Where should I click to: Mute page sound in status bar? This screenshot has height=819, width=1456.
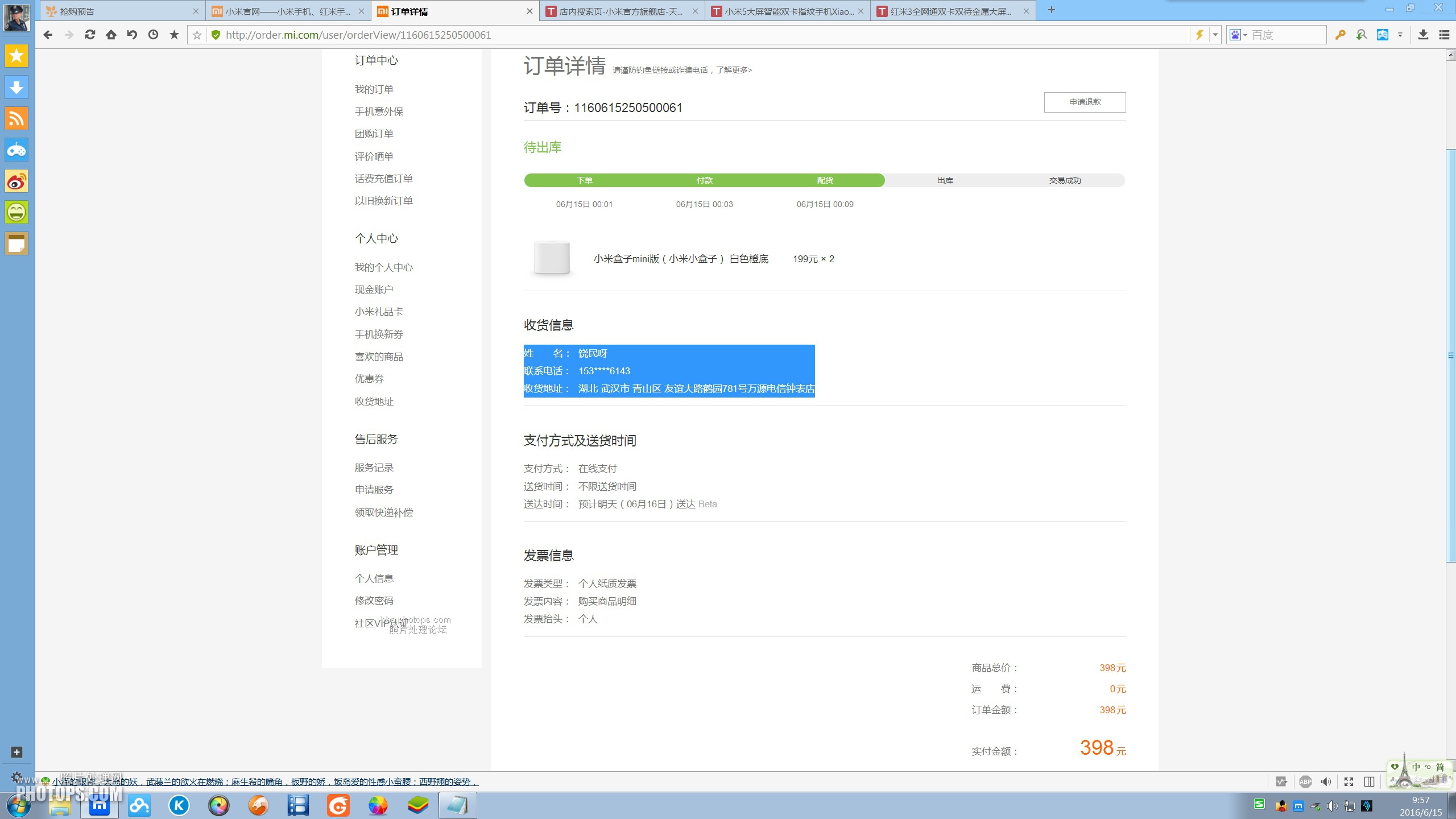point(1326,781)
